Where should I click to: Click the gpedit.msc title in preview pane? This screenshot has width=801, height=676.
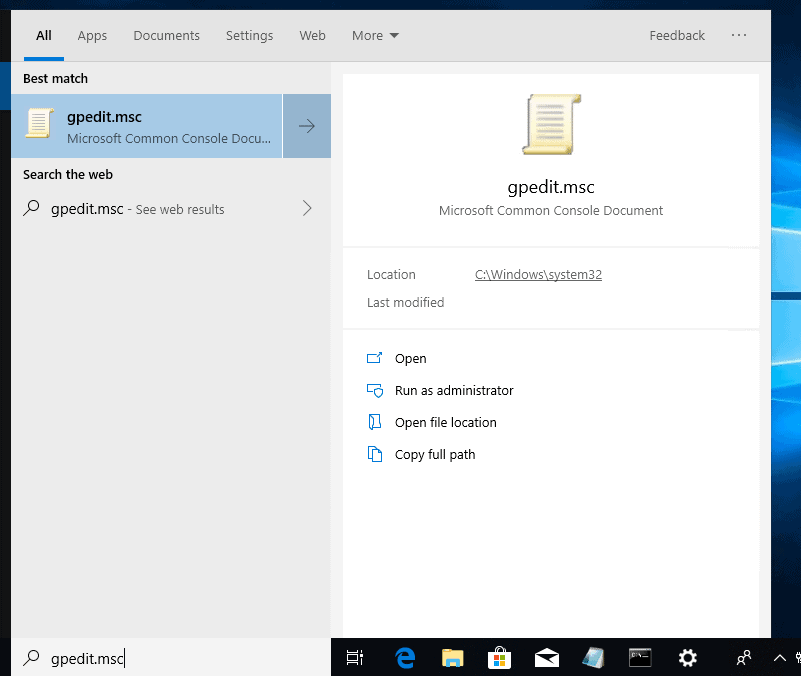551,188
